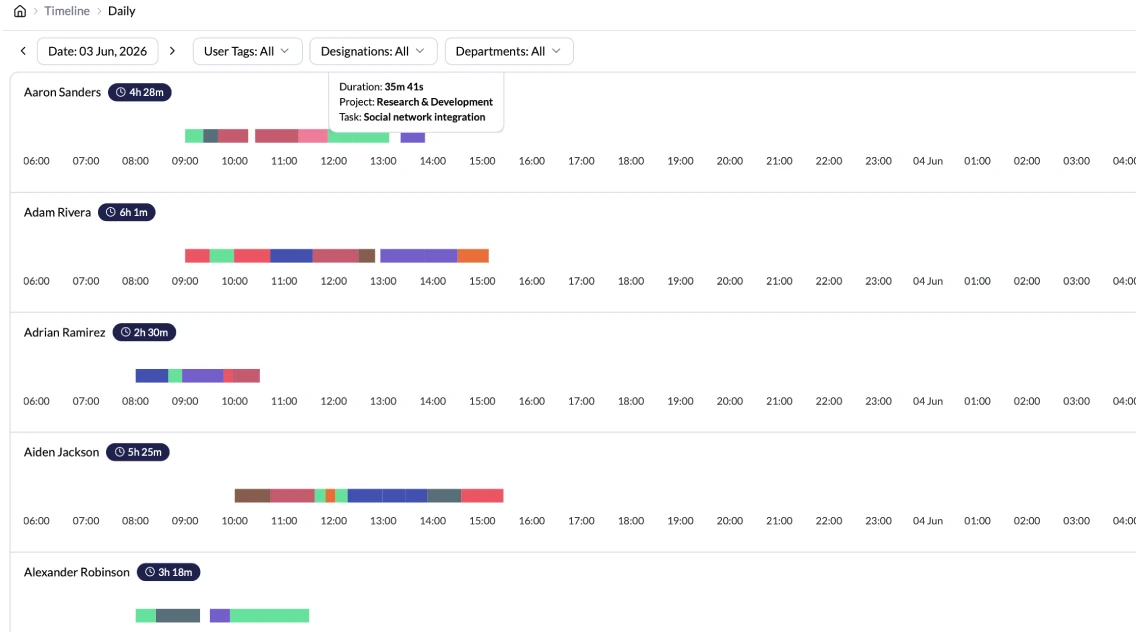Click Adam Rivera's brown segment before 13:00

click(367, 256)
